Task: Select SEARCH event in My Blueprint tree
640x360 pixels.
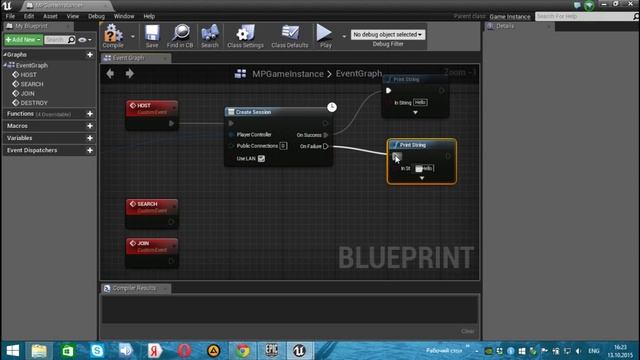Action: click(31, 84)
